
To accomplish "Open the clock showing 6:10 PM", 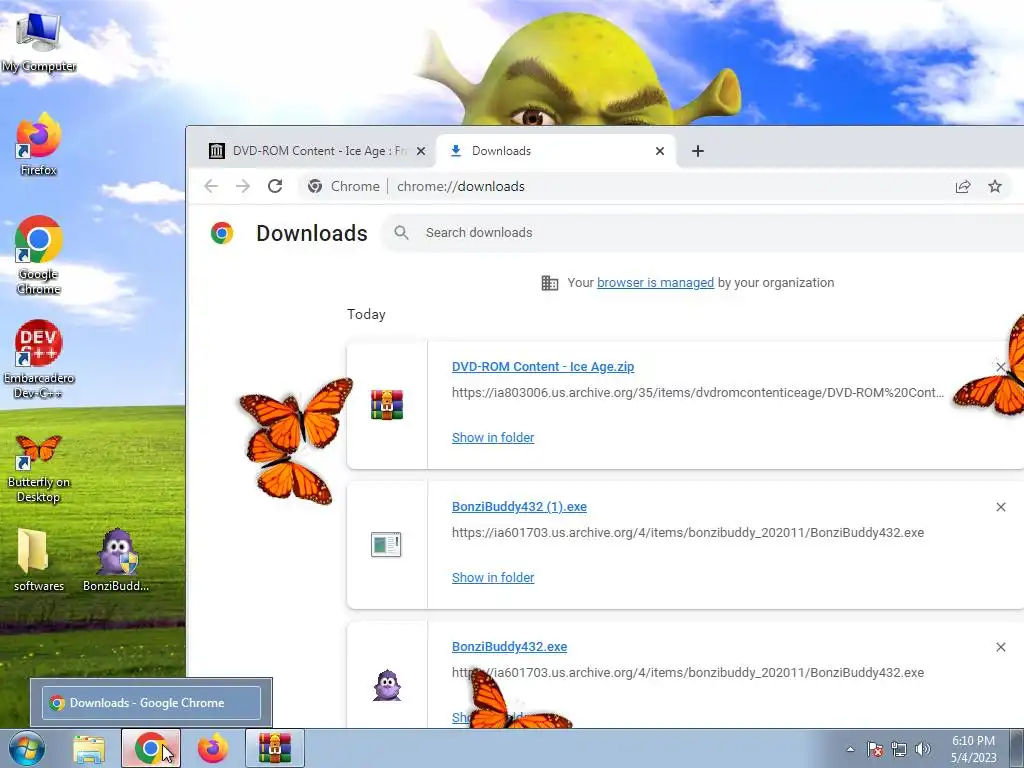I will [x=974, y=749].
